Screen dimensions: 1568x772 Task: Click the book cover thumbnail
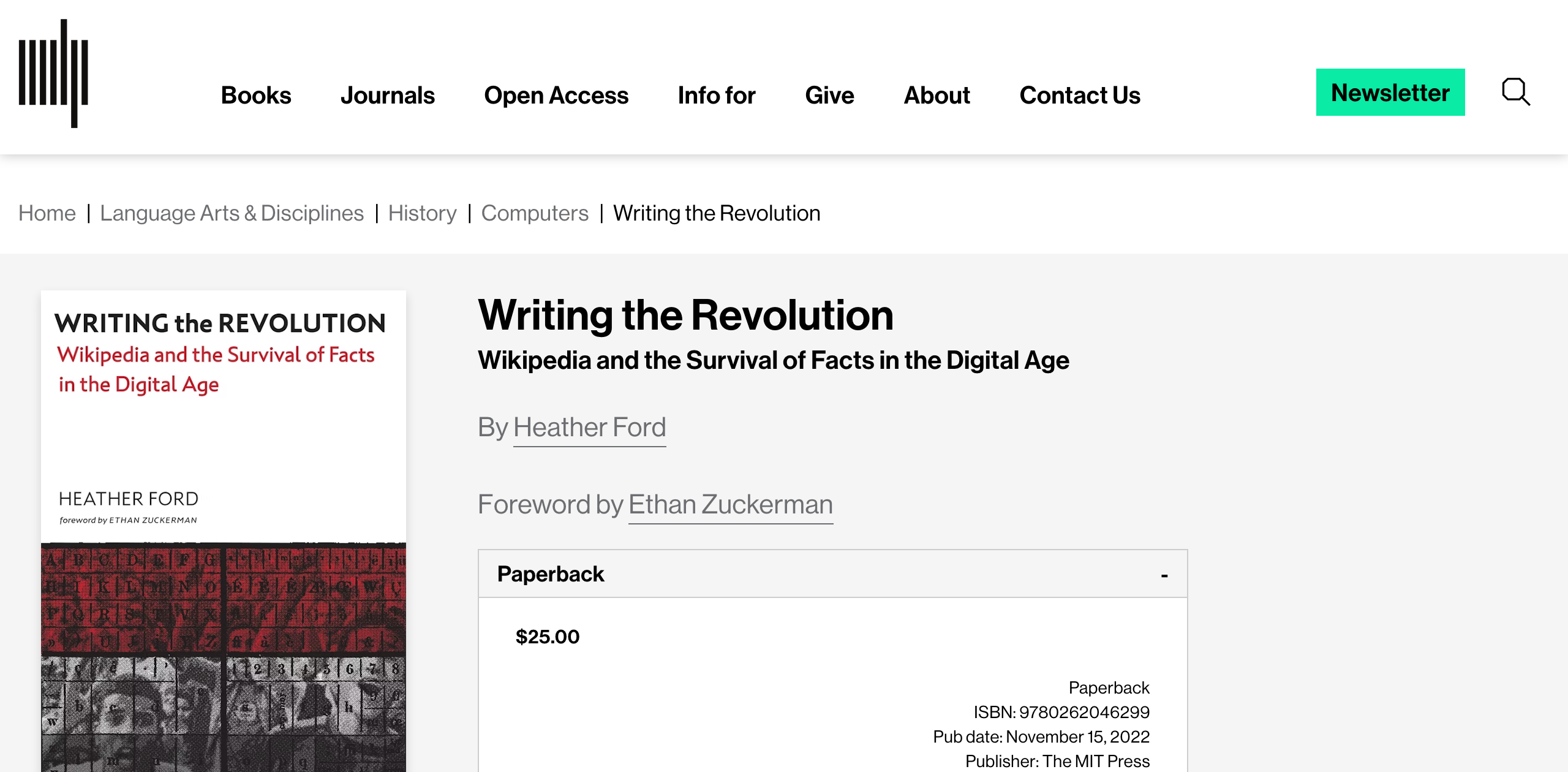pos(224,531)
